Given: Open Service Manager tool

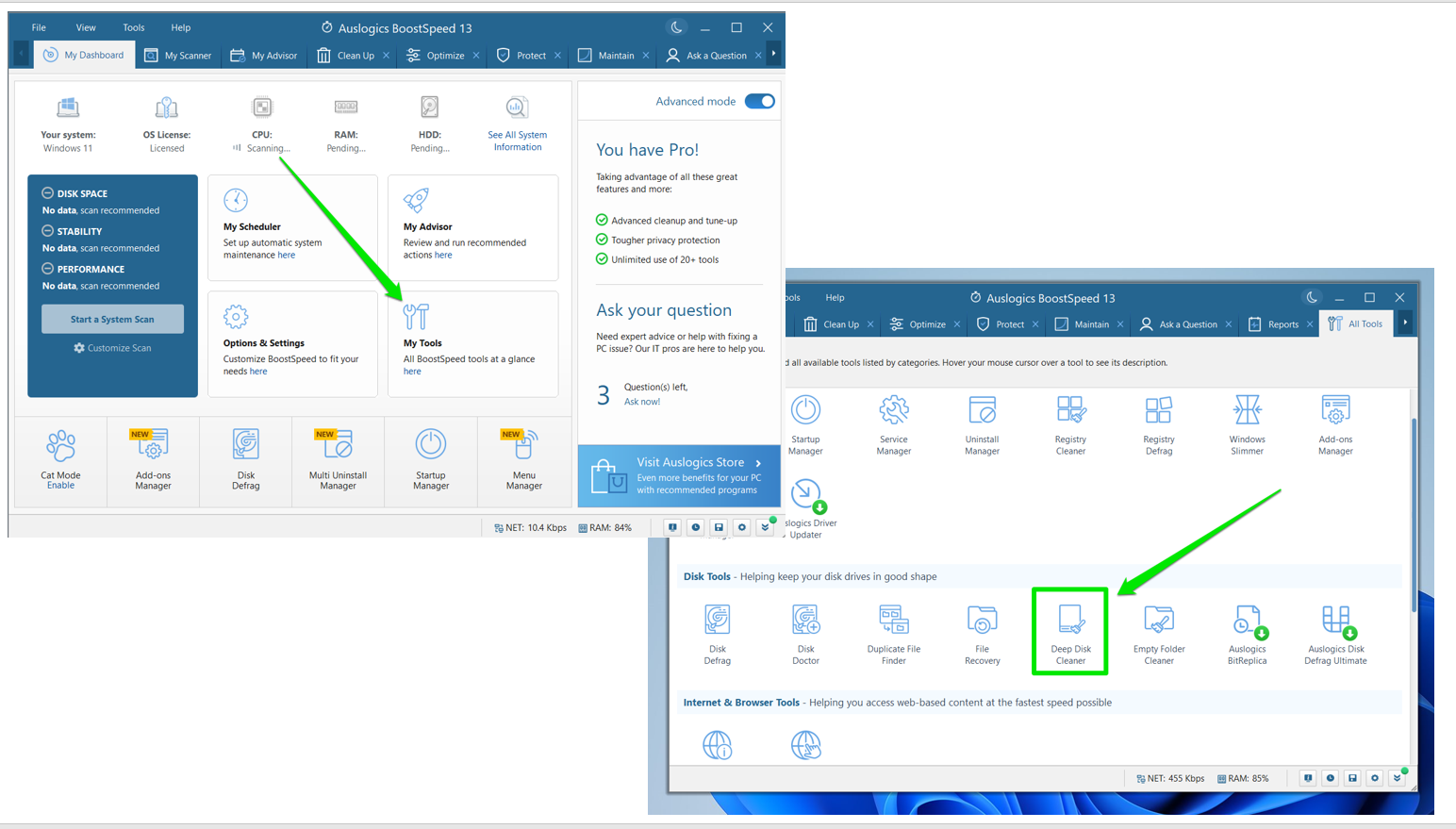Looking at the screenshot, I should (x=893, y=424).
